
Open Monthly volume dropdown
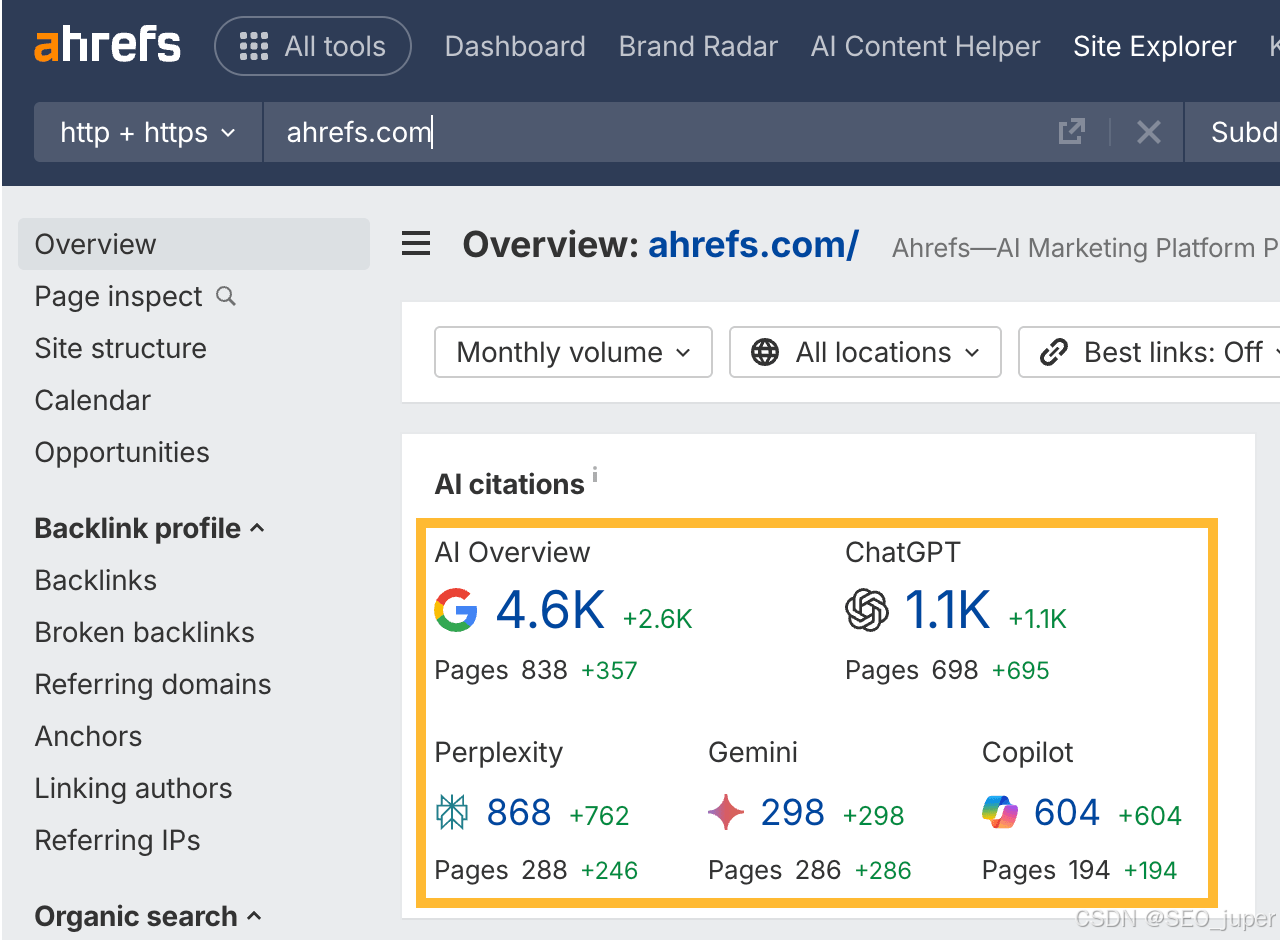(573, 352)
